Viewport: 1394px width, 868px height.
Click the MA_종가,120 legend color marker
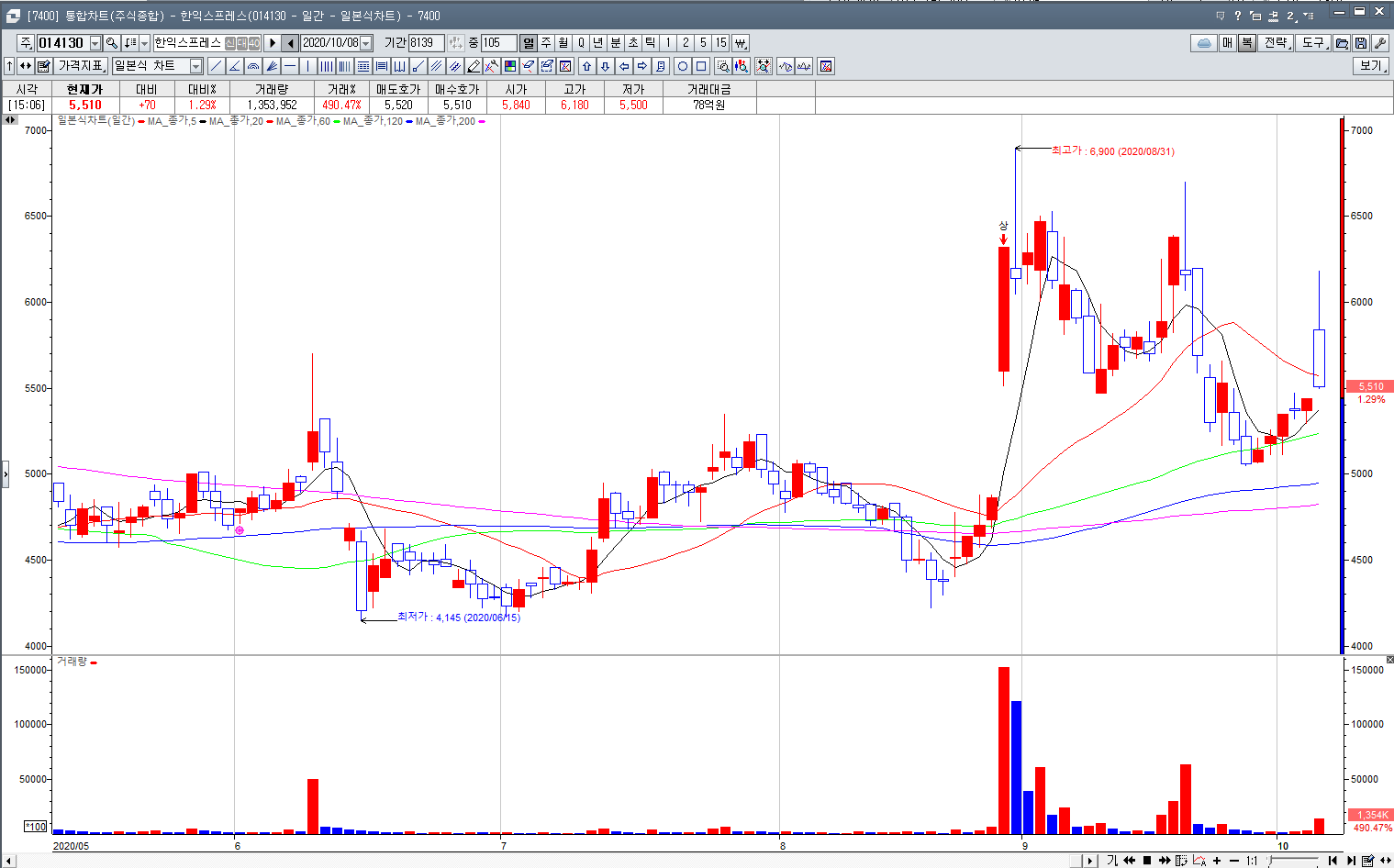coord(407,121)
